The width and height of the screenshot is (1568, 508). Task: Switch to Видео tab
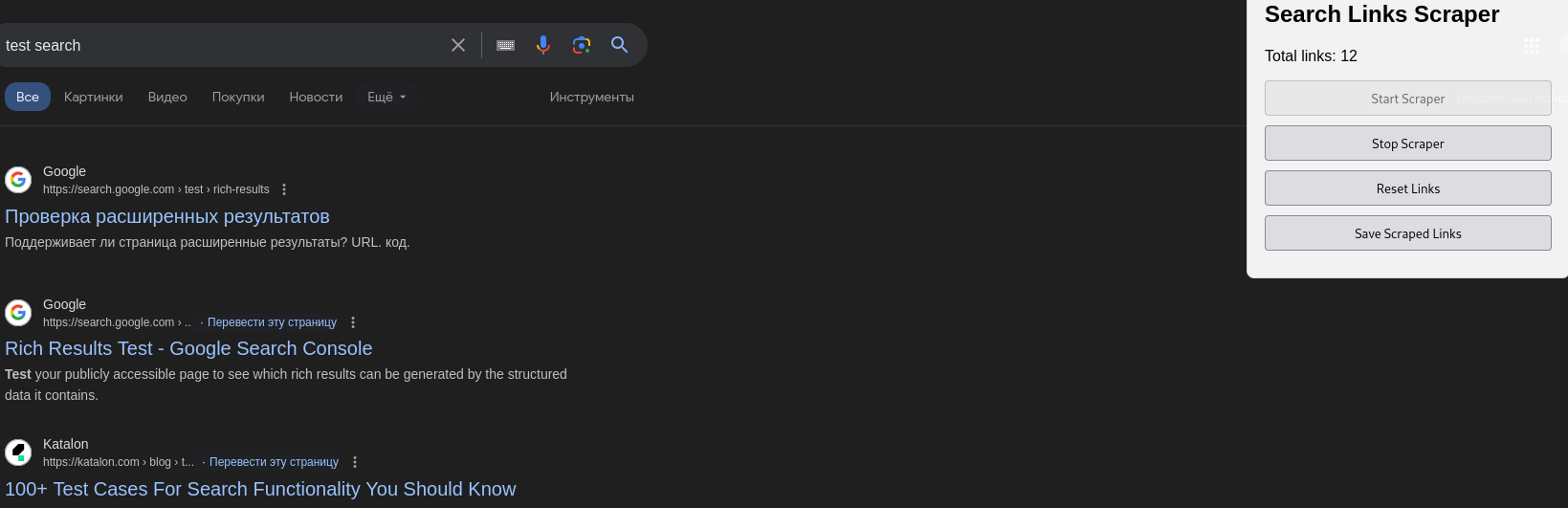click(167, 97)
